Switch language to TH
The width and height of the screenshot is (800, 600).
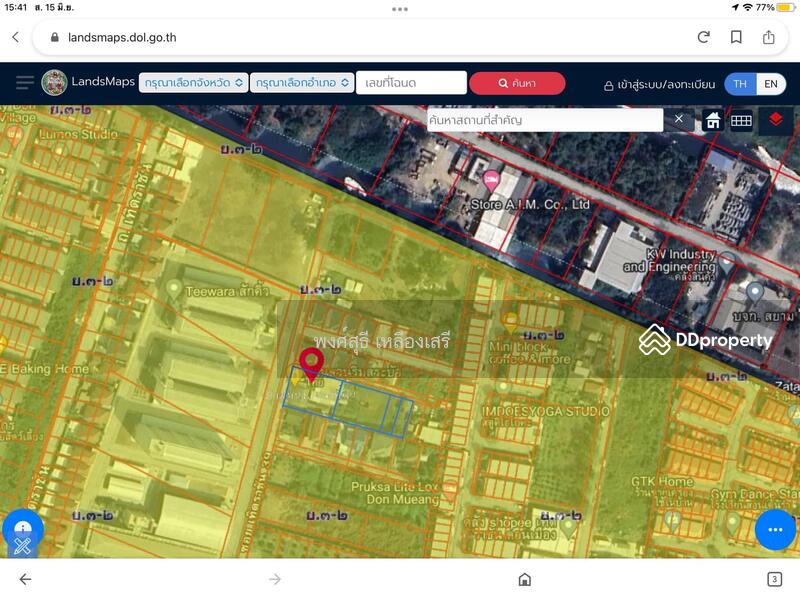point(740,84)
